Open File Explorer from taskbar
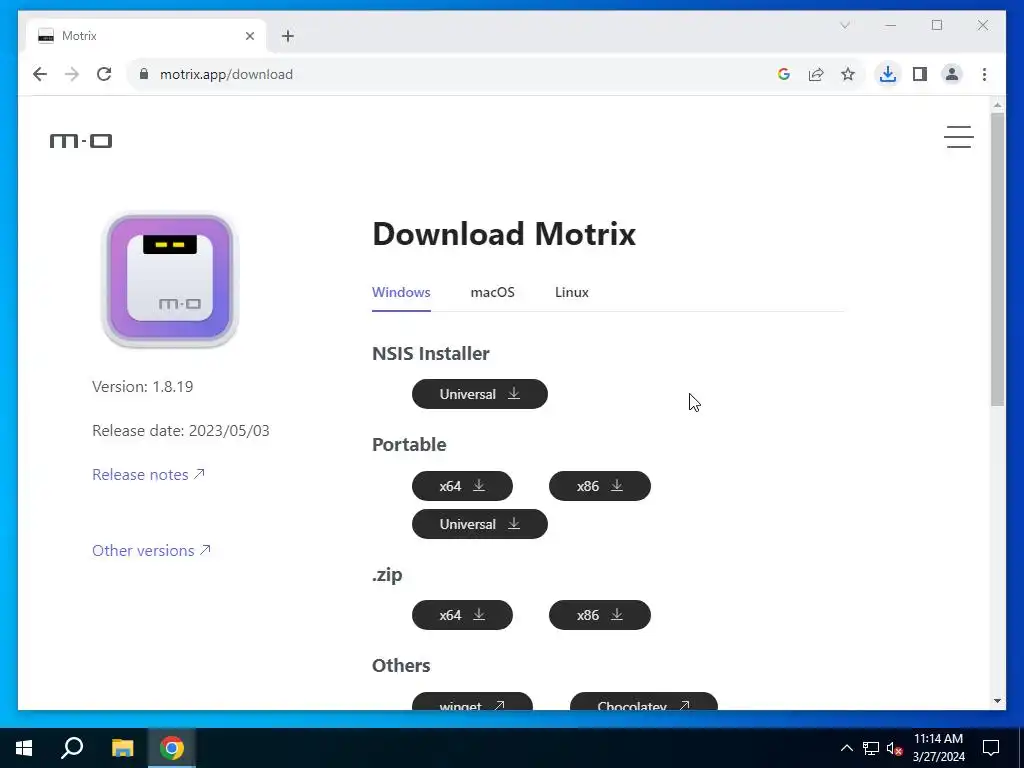1024x768 pixels. [122, 748]
